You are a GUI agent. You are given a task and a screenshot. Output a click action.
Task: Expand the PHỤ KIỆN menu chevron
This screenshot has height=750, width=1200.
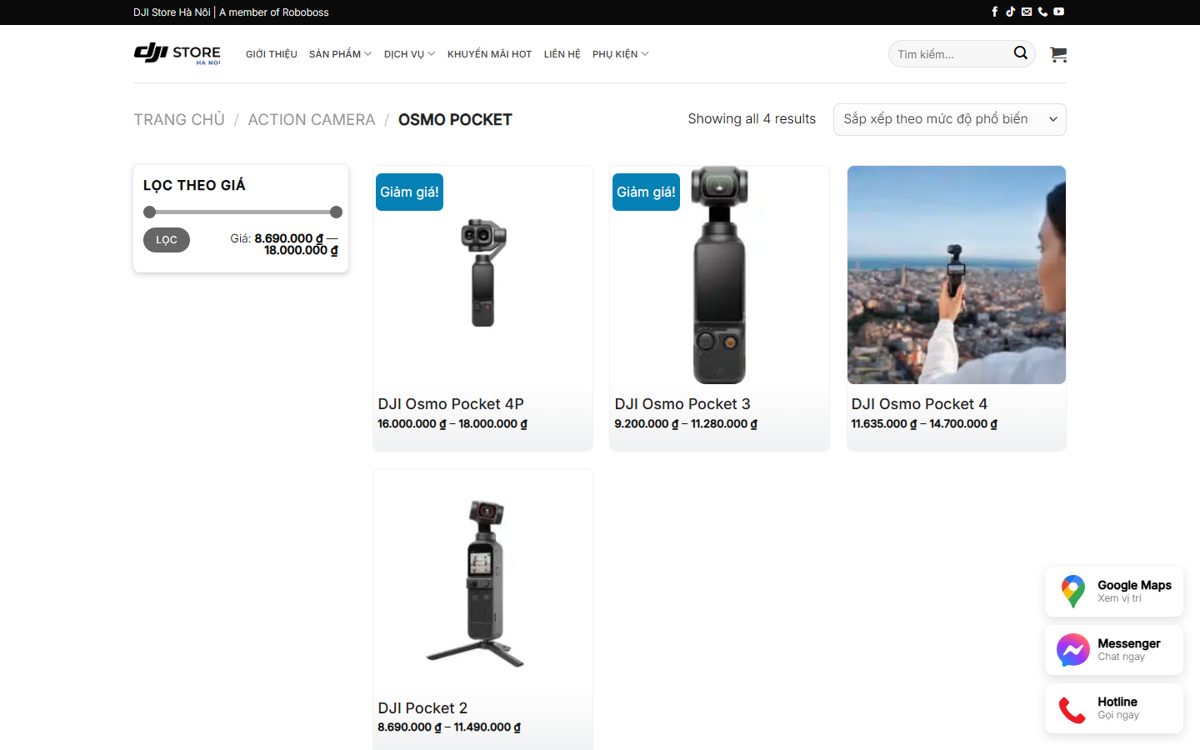(645, 54)
